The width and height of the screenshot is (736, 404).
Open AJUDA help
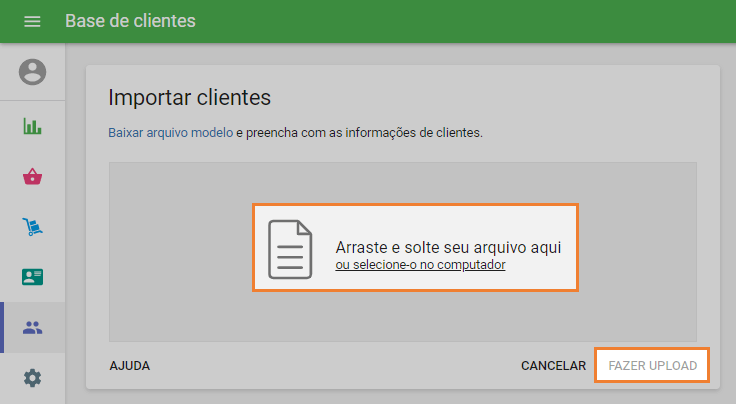(x=130, y=366)
